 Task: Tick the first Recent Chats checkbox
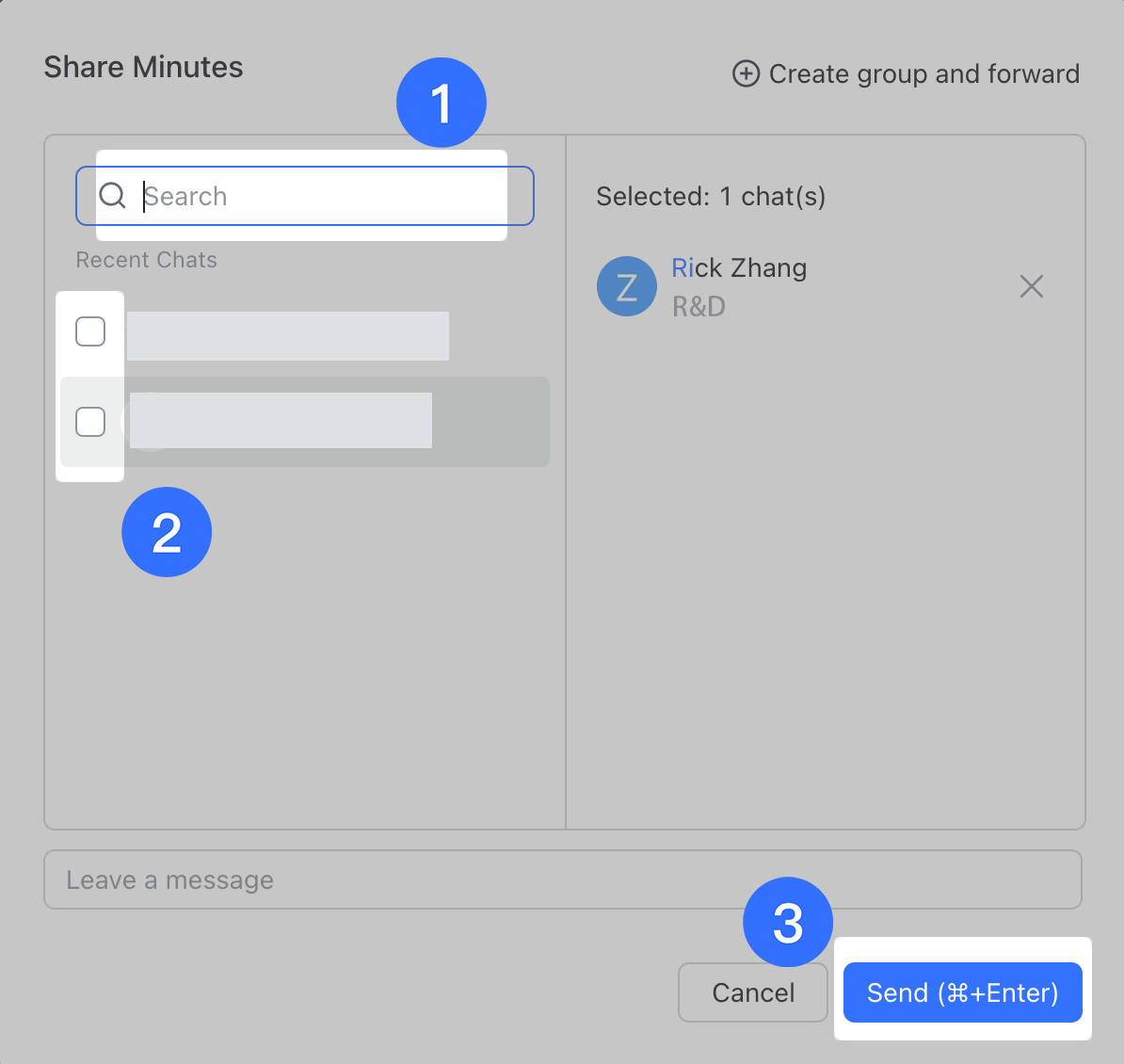(90, 331)
